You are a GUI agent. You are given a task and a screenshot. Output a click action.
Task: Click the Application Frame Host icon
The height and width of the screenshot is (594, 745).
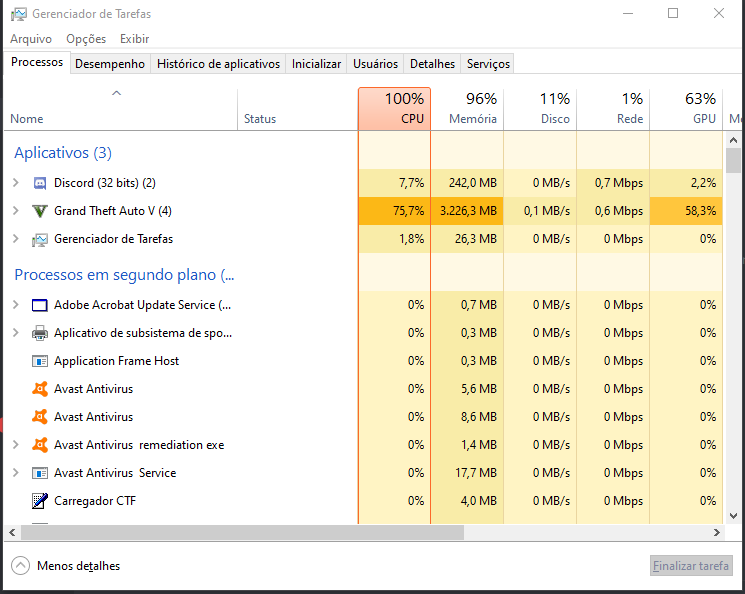pos(40,361)
